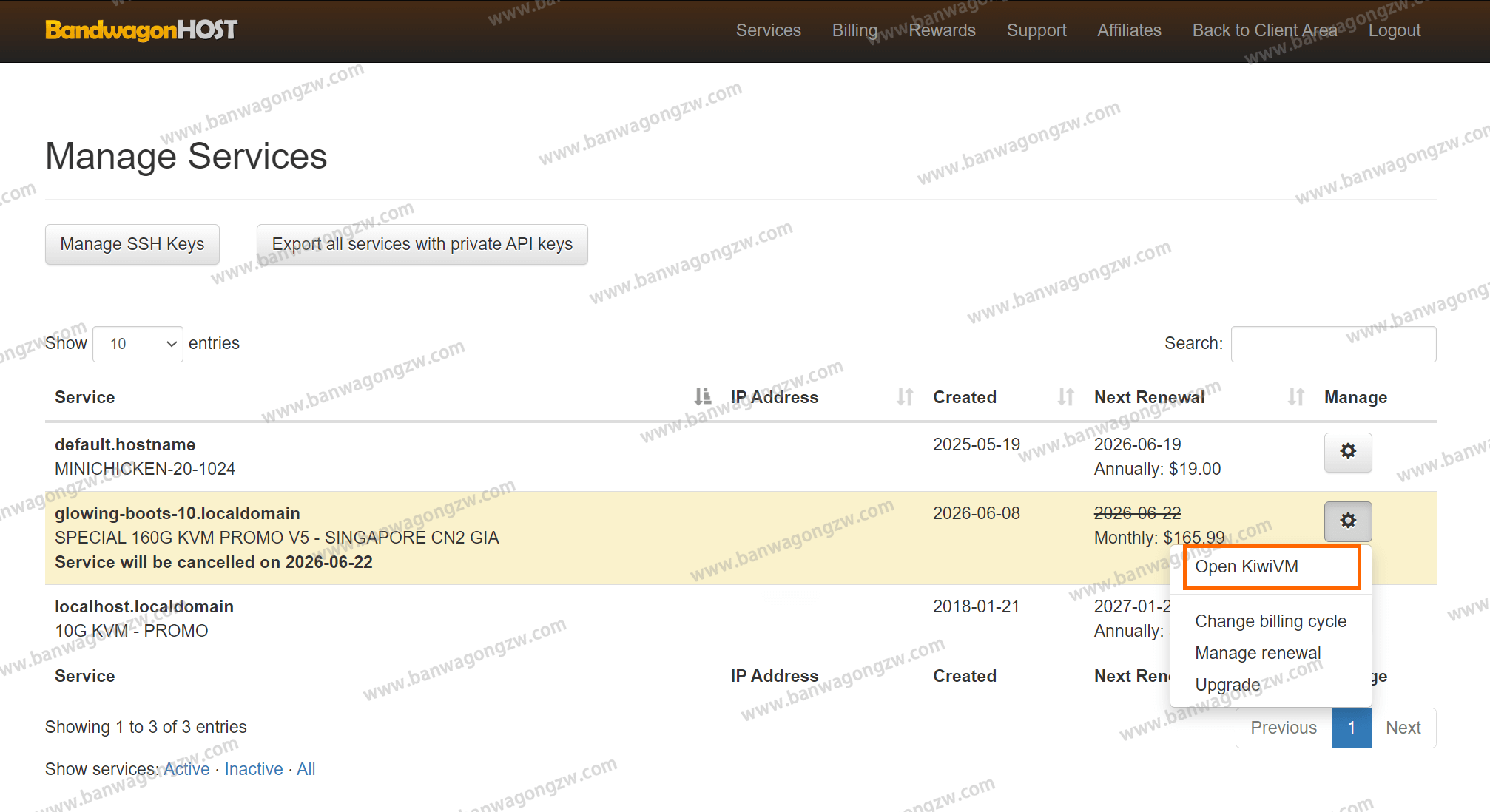Select page 1 in pagination

point(1351,728)
